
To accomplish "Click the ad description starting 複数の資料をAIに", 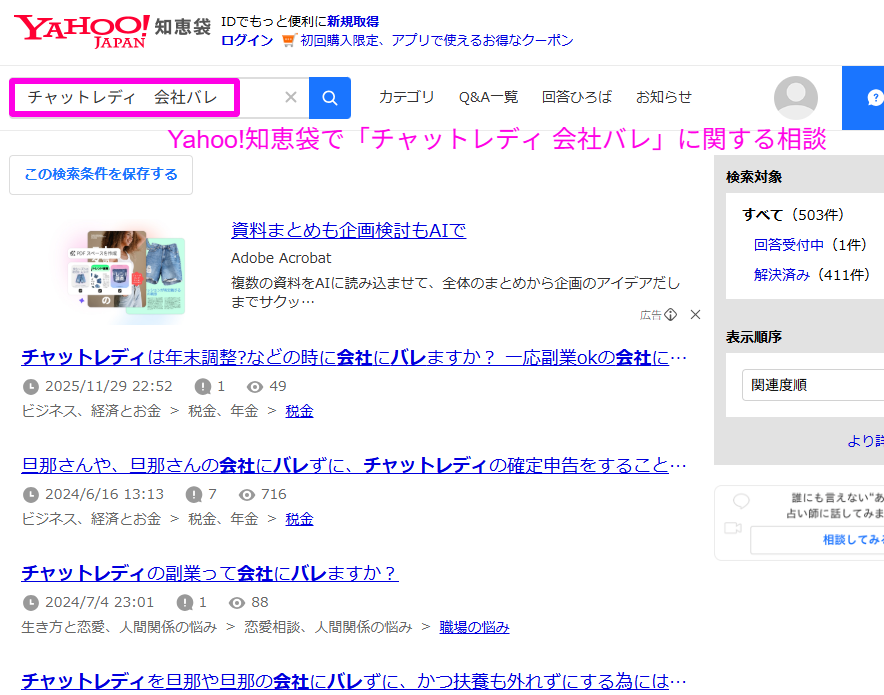I will 456,292.
